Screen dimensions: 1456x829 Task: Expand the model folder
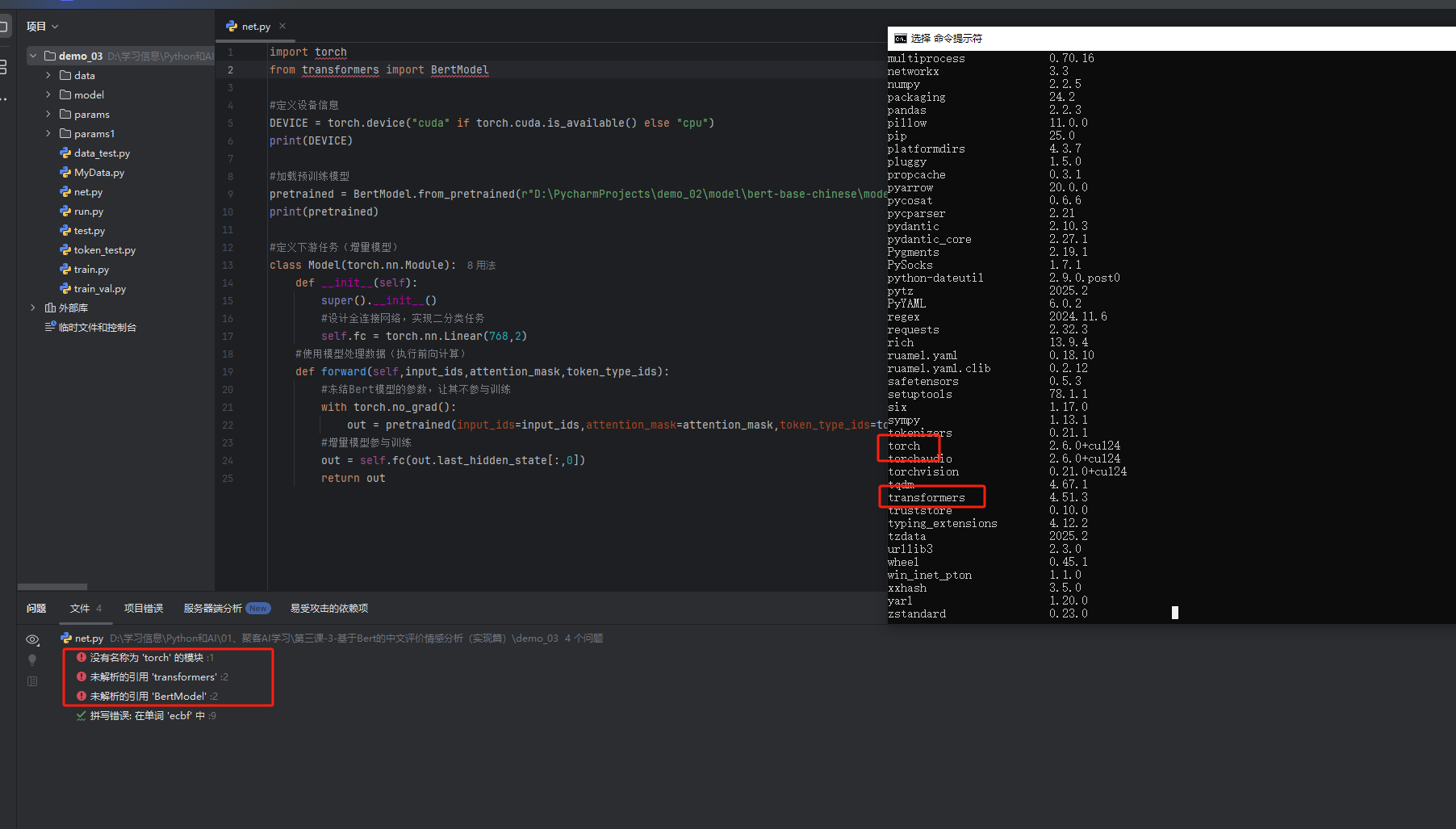click(48, 94)
